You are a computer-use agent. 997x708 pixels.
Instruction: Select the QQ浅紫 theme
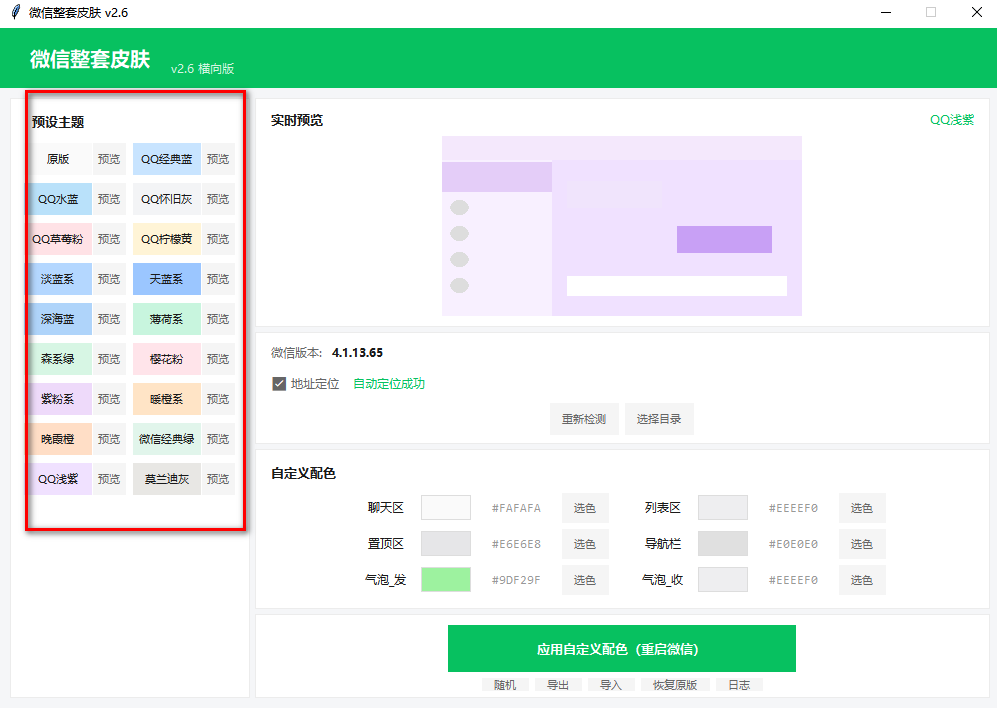(58, 480)
